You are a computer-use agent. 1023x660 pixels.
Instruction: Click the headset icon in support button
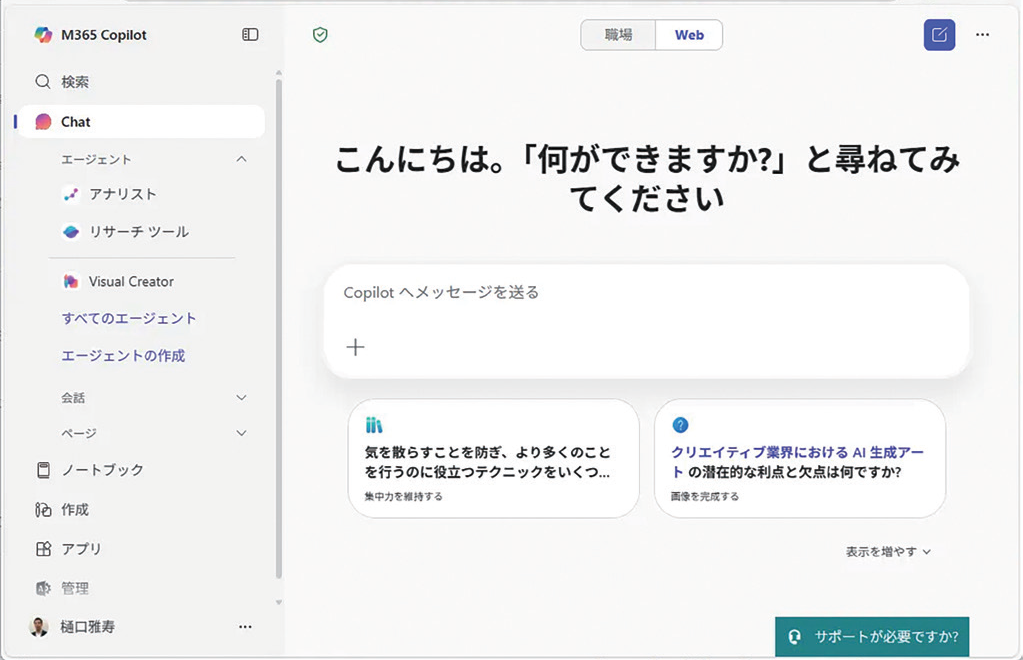point(794,637)
